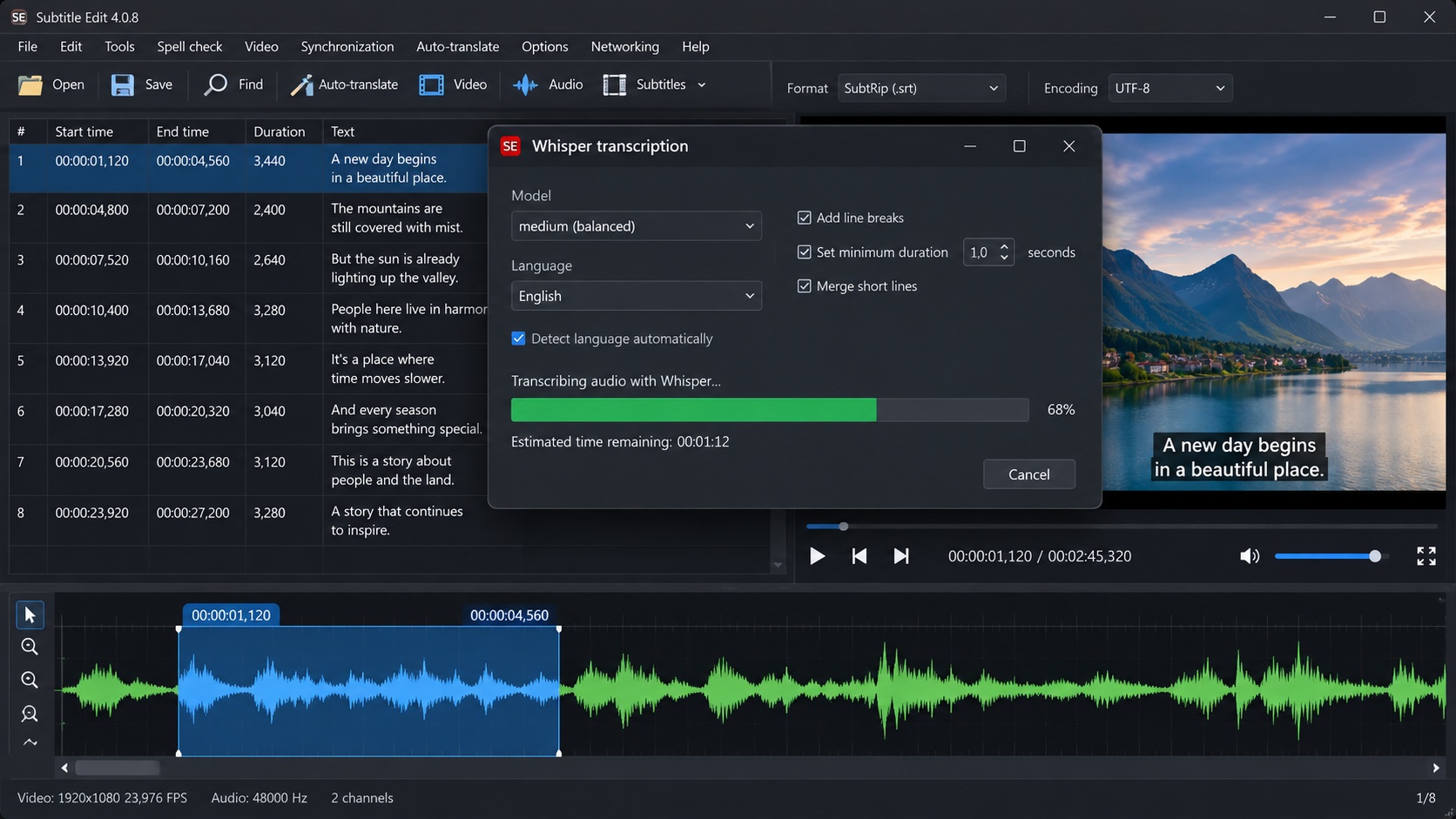1456x819 pixels.
Task: Click the Auto-translate wand icon in toolbar
Action: [x=301, y=84]
